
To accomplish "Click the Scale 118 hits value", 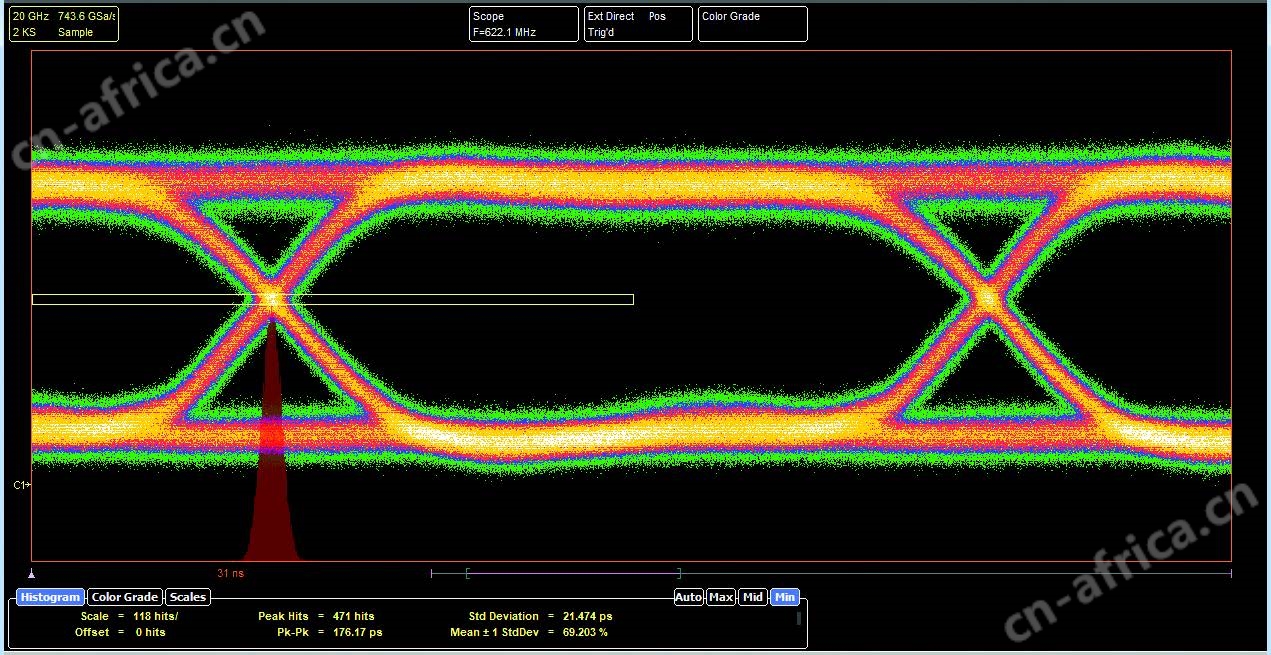I will [x=155, y=616].
